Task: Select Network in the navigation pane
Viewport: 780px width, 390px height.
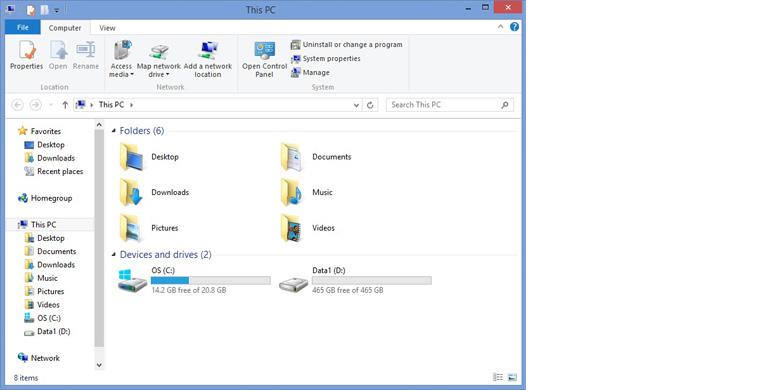Action: 39,358
